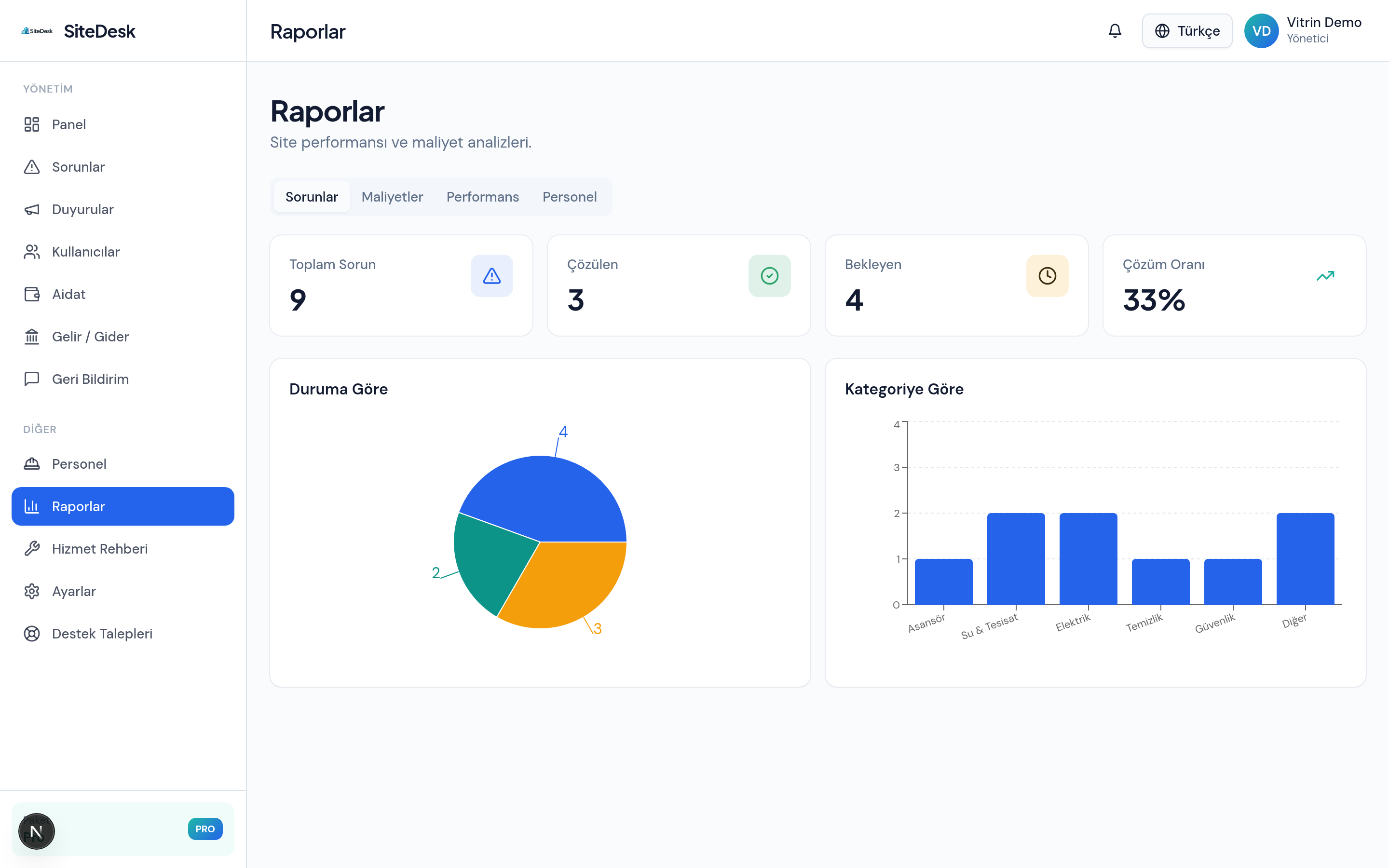Click the Aidat wallet icon
Screen dimensions: 1389x868
(x=31, y=295)
